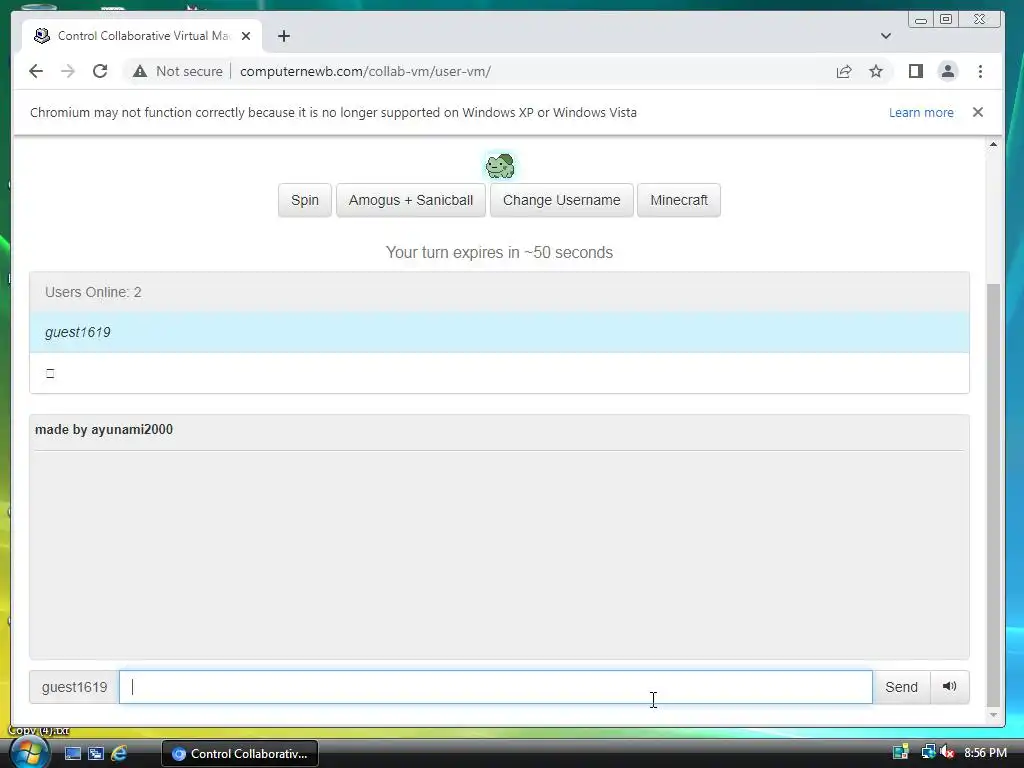Launch Internet Explorer from quick launch
This screenshot has height=768, width=1024.
click(119, 754)
